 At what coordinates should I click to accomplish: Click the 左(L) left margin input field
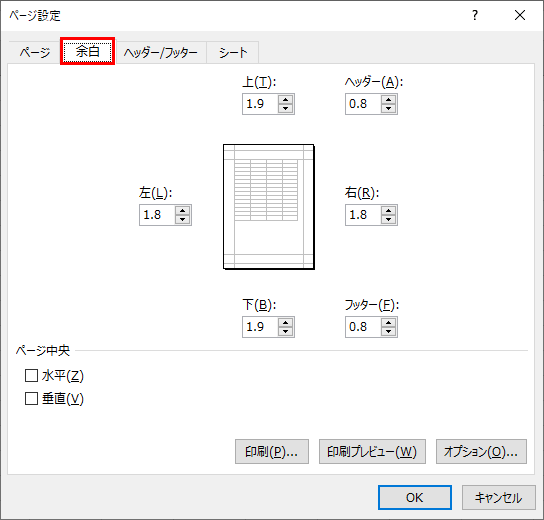[158, 215]
